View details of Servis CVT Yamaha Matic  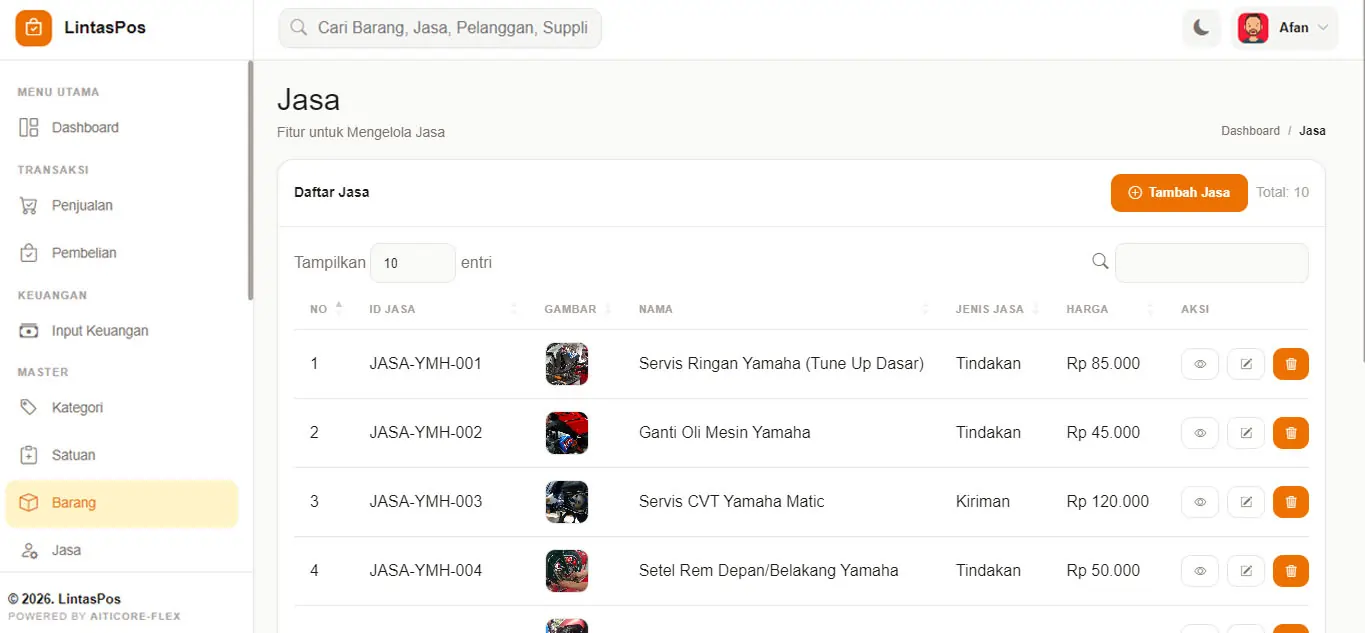1199,502
